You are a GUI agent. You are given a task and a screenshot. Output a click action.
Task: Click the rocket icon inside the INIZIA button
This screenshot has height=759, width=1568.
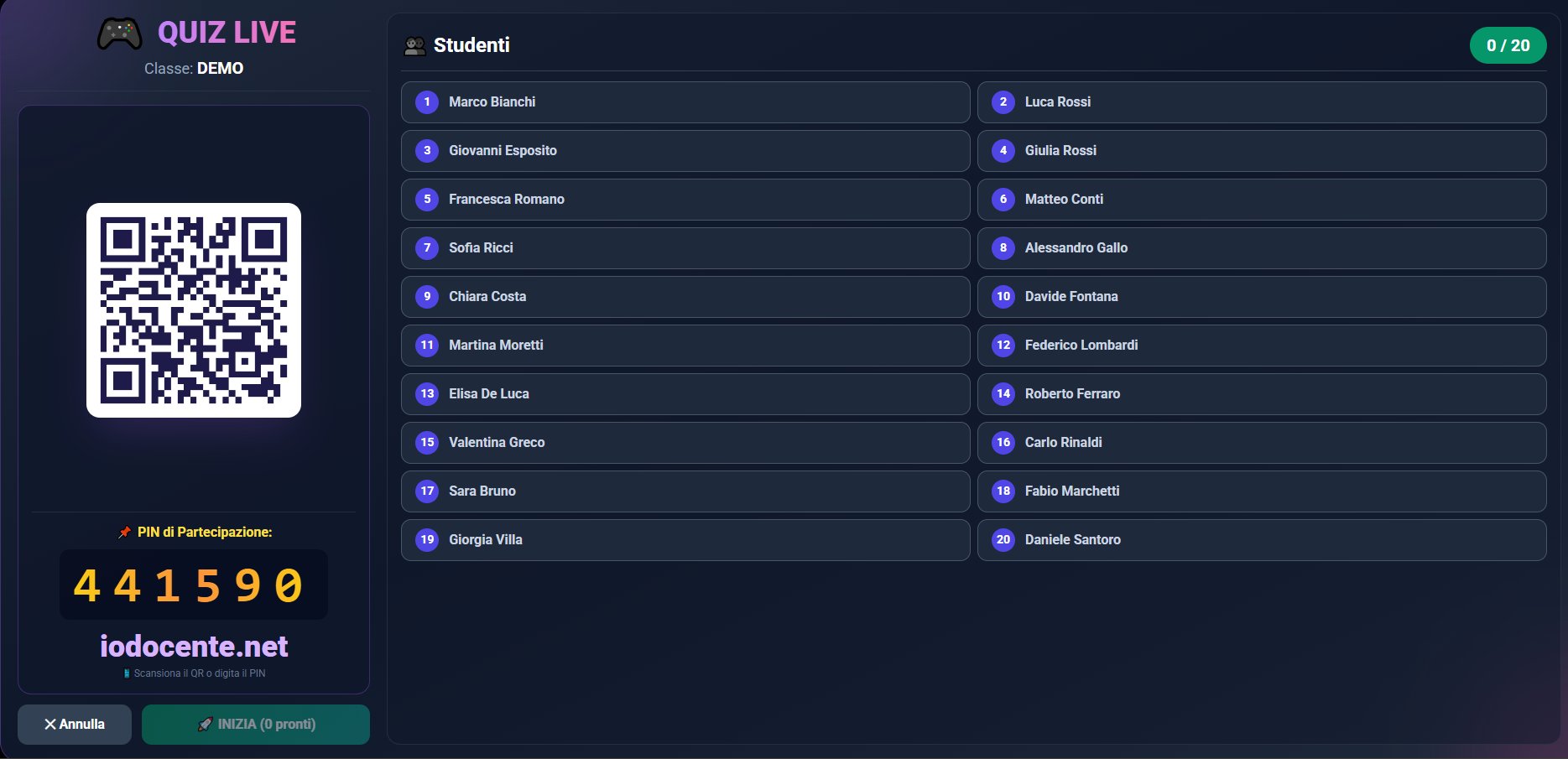pos(206,724)
